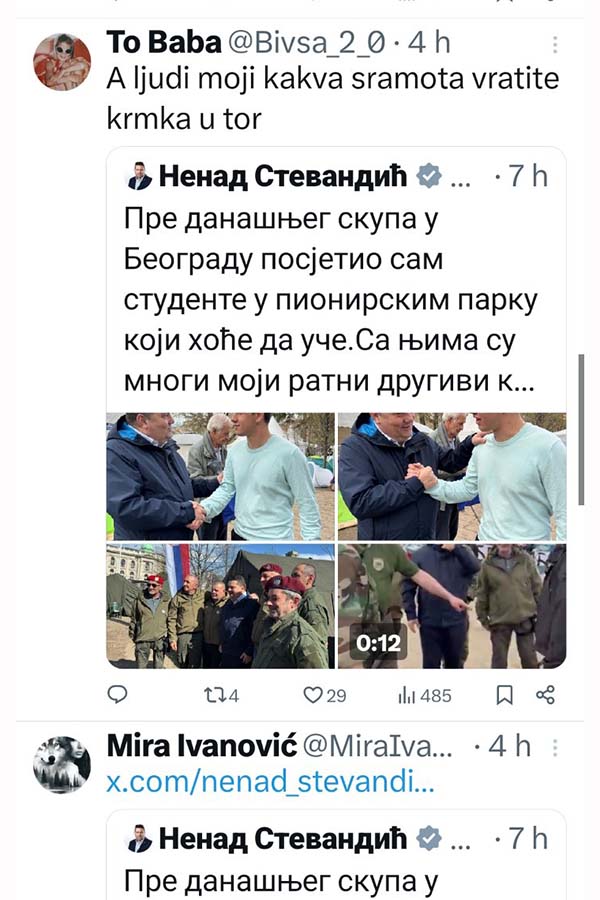Click the vertical scrollbar on the right edge
600x900 pixels.
coord(581,429)
